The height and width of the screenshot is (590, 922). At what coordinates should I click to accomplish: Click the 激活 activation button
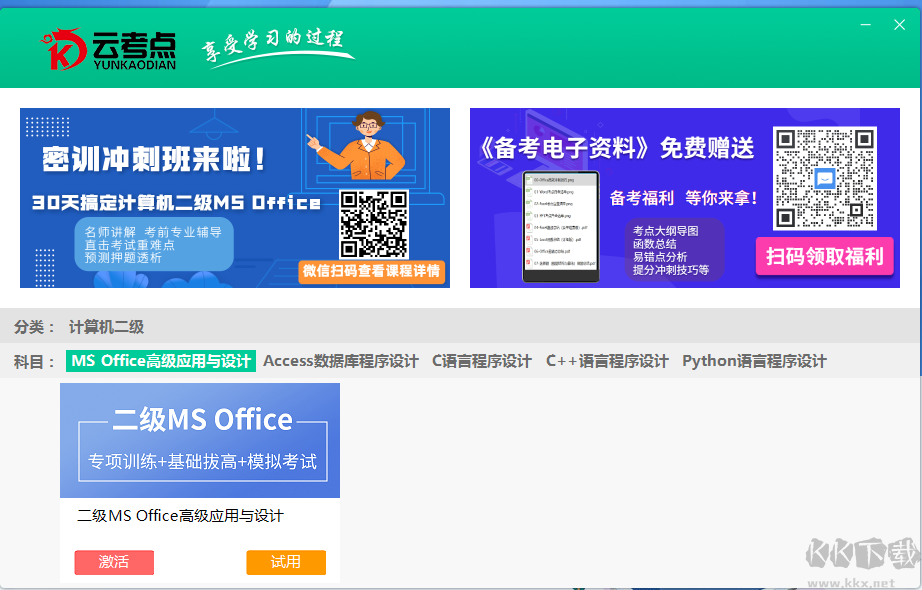click(x=113, y=562)
